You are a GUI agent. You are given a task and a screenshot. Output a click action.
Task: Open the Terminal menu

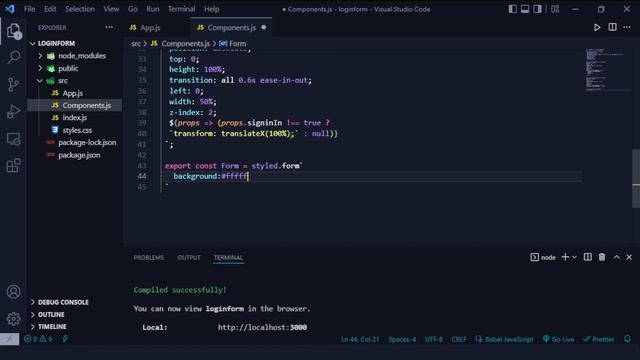pyautogui.click(x=181, y=9)
